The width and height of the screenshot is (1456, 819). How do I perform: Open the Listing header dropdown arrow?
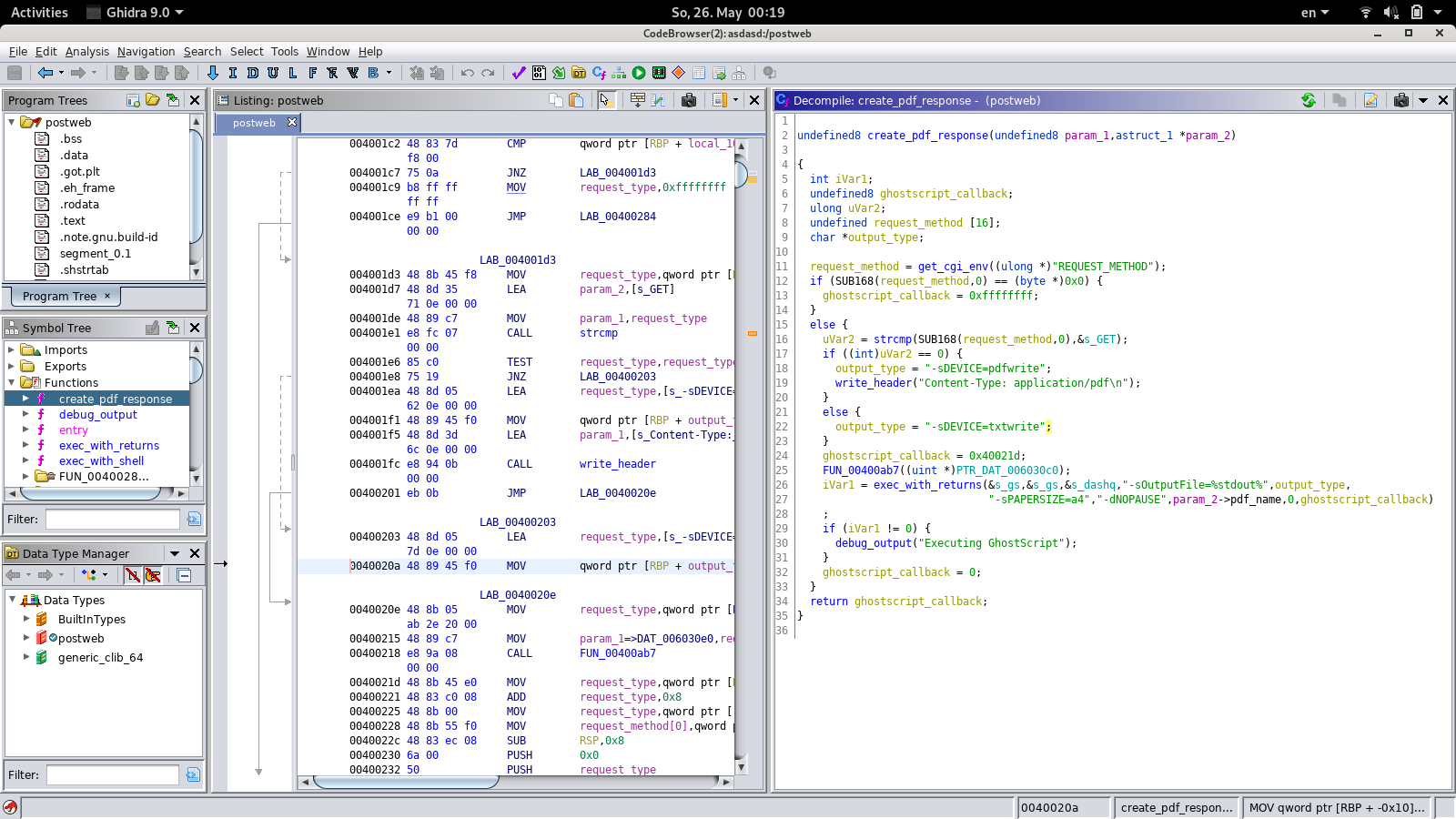click(735, 100)
